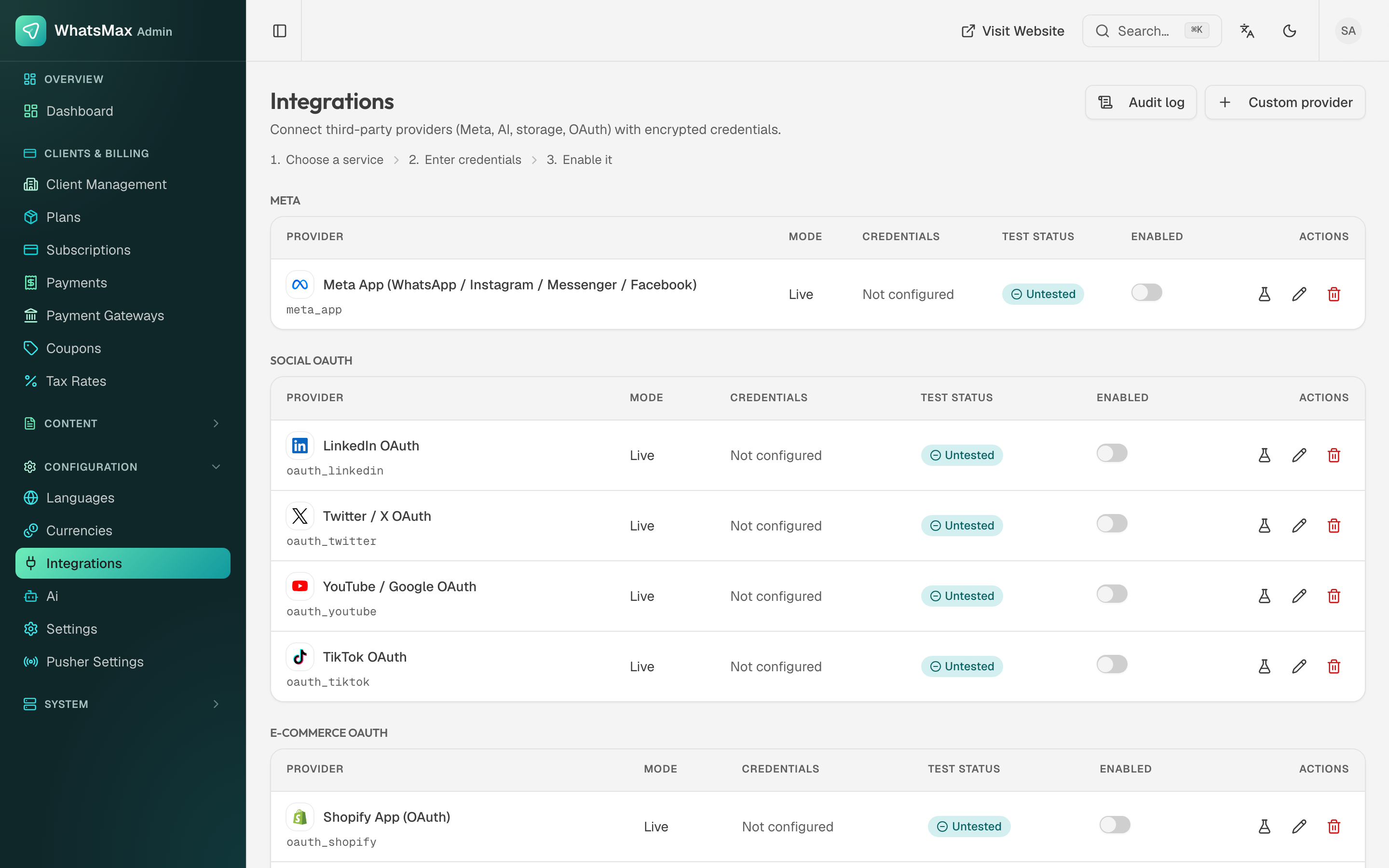Go to Languages settings
Image resolution: width=1389 pixels, height=868 pixels.
[123, 498]
